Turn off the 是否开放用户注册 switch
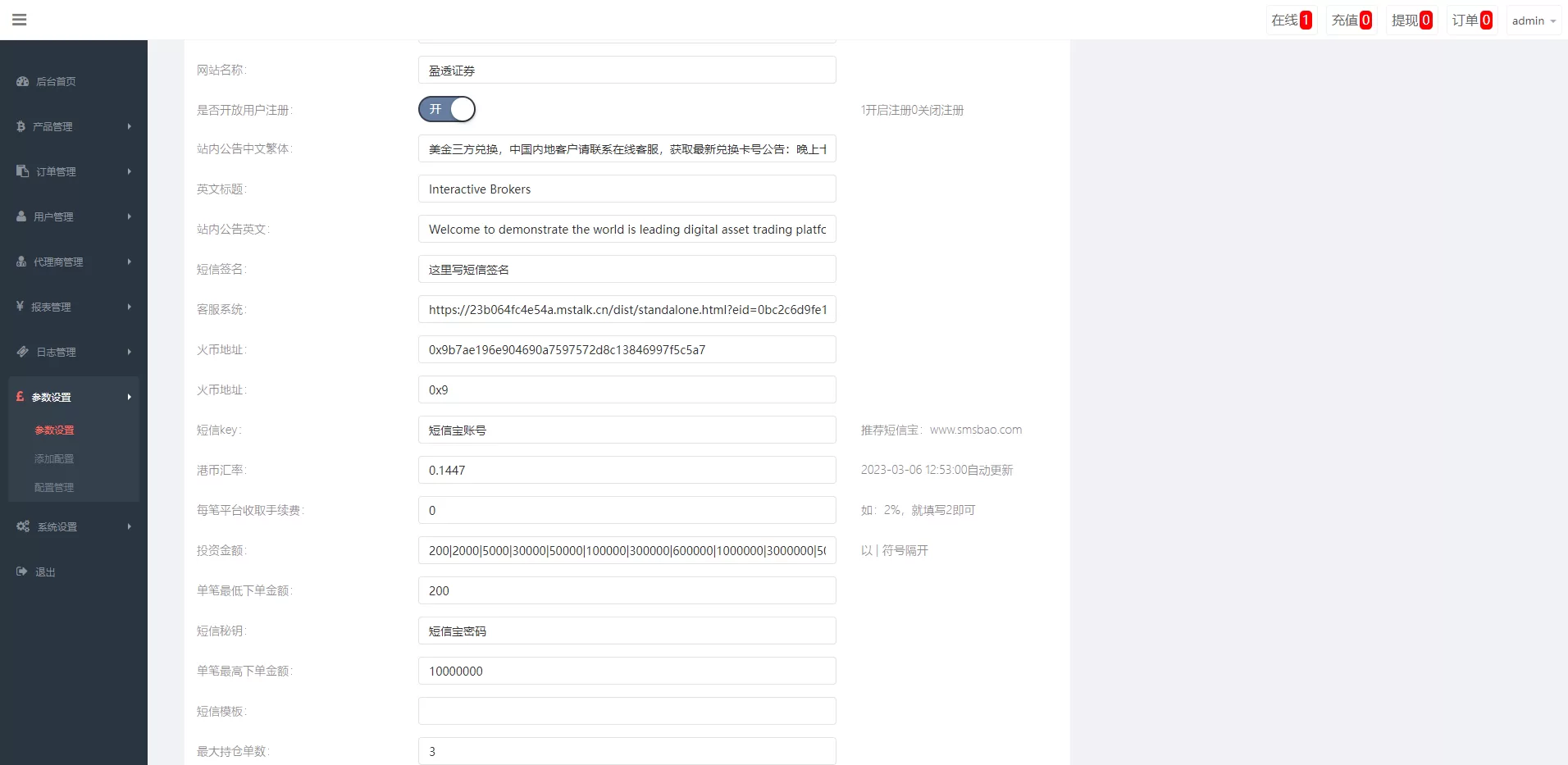This screenshot has width=1568, height=765. coord(447,109)
